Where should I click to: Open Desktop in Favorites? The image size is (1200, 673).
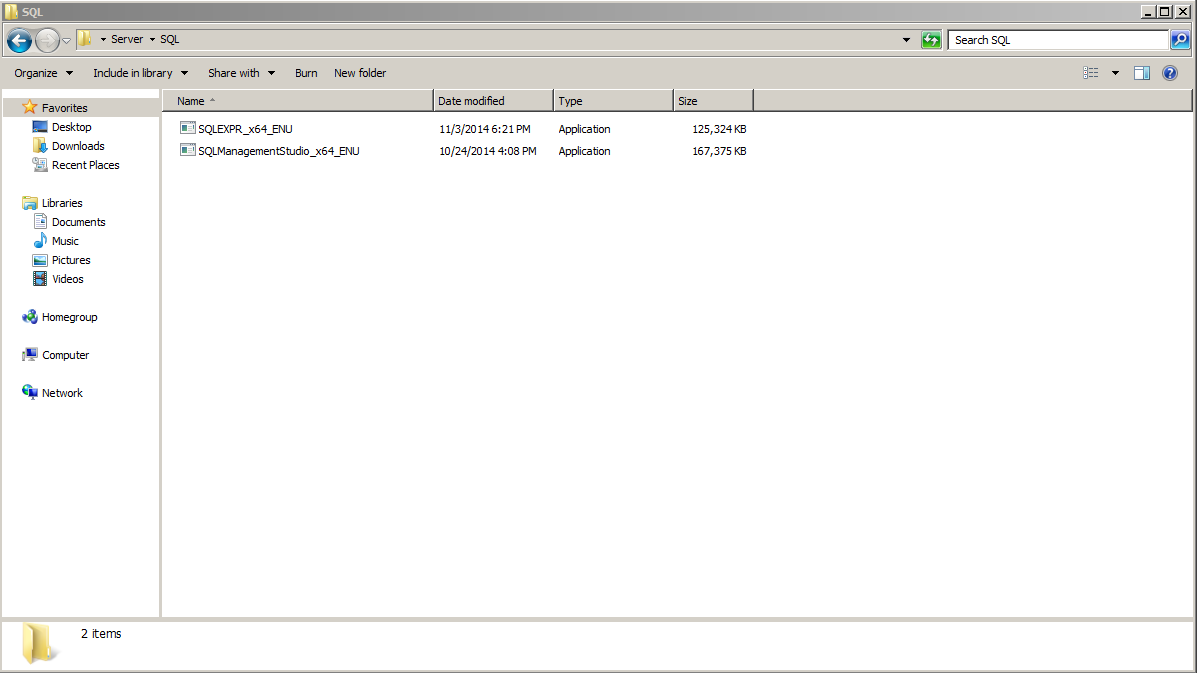[x=72, y=127]
